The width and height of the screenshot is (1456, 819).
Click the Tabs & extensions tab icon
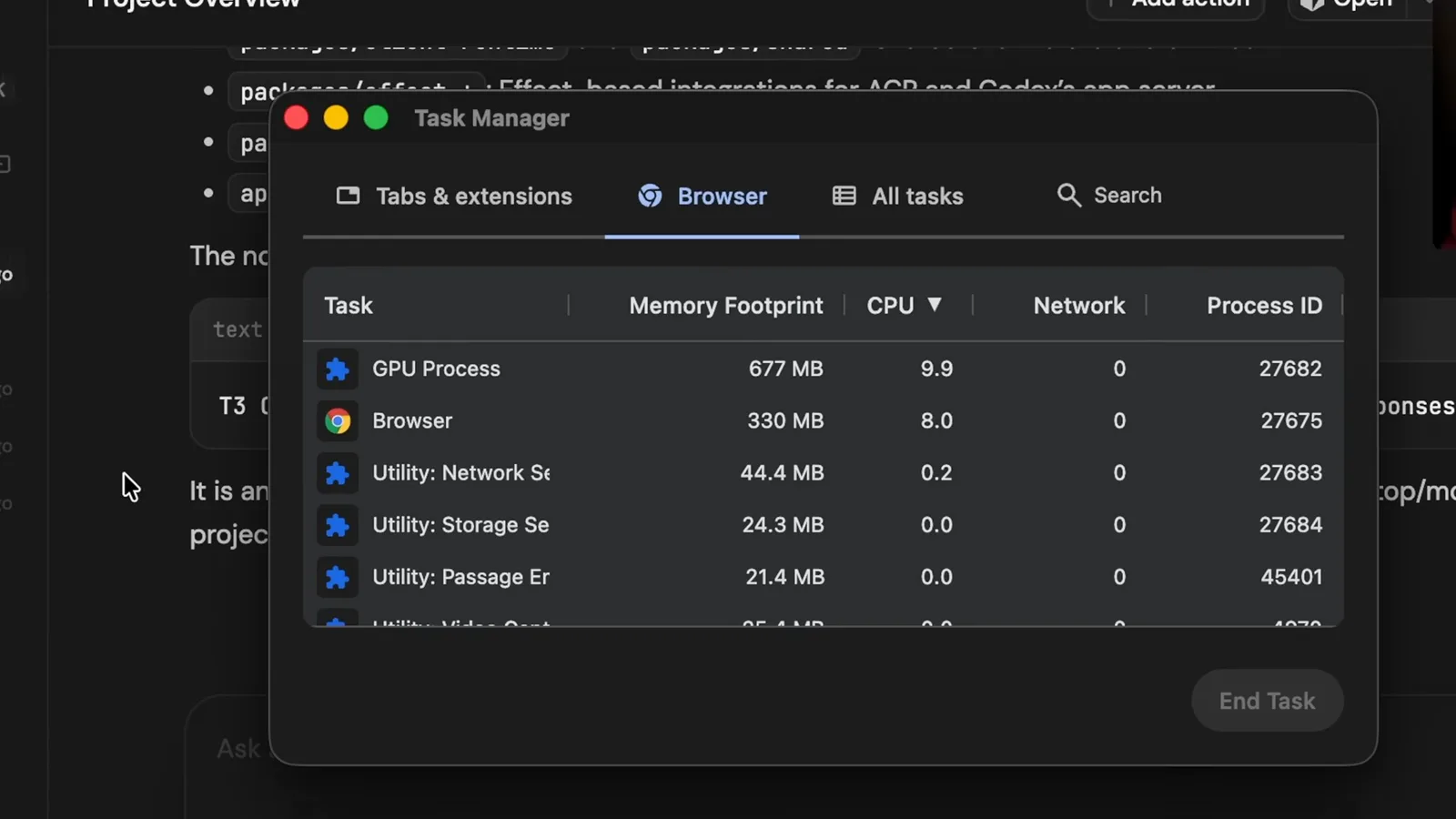[x=348, y=196]
